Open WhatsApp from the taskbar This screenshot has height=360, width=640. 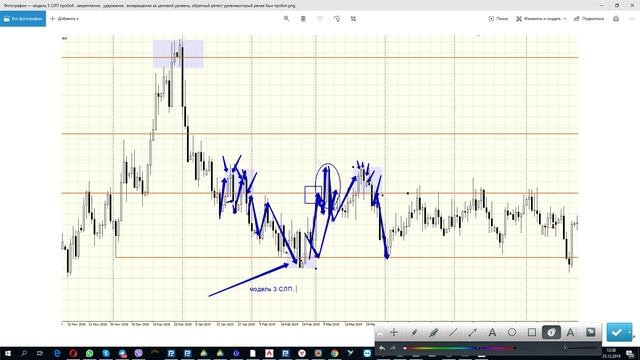(89, 353)
